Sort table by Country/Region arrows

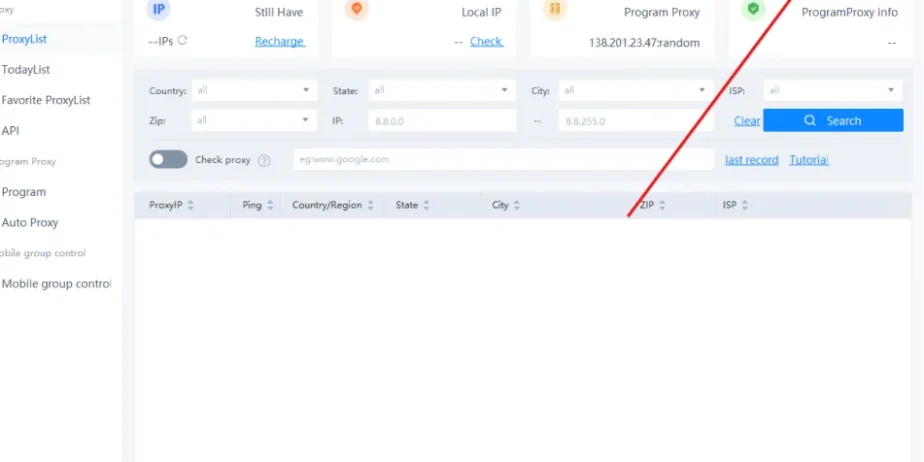(x=371, y=205)
